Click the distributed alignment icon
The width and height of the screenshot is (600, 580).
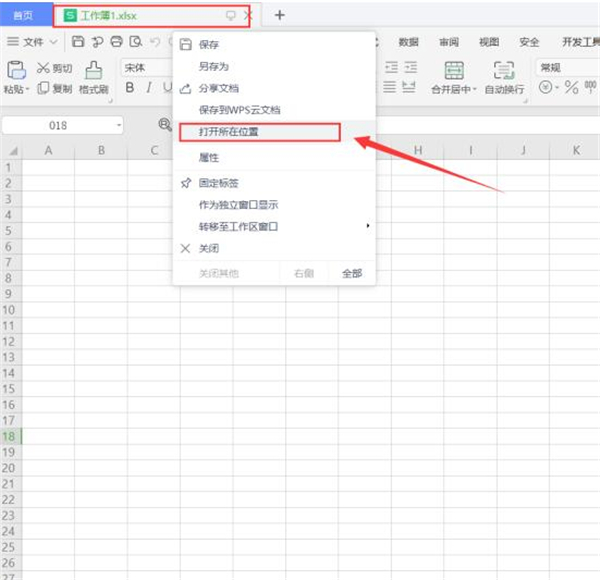click(x=409, y=87)
